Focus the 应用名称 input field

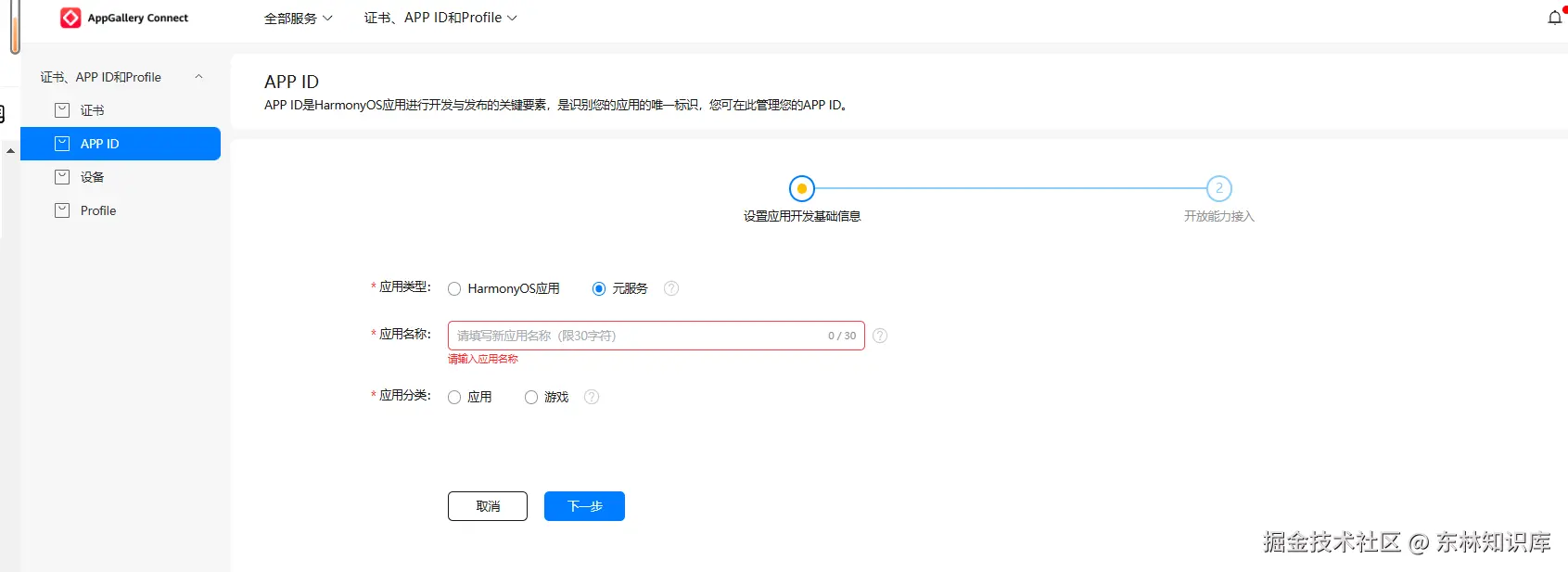(657, 336)
